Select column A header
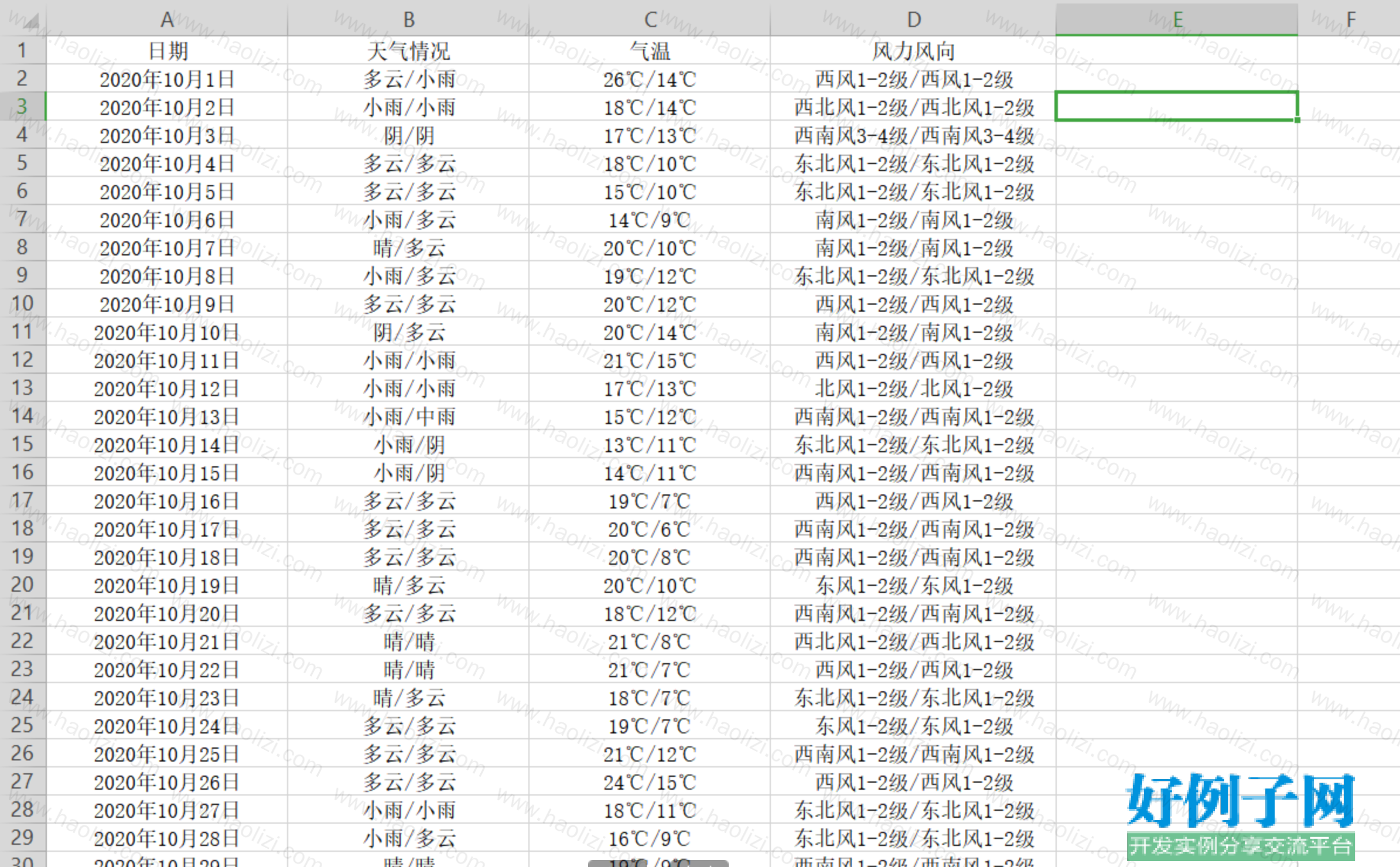The height and width of the screenshot is (867, 1400). click(167, 19)
